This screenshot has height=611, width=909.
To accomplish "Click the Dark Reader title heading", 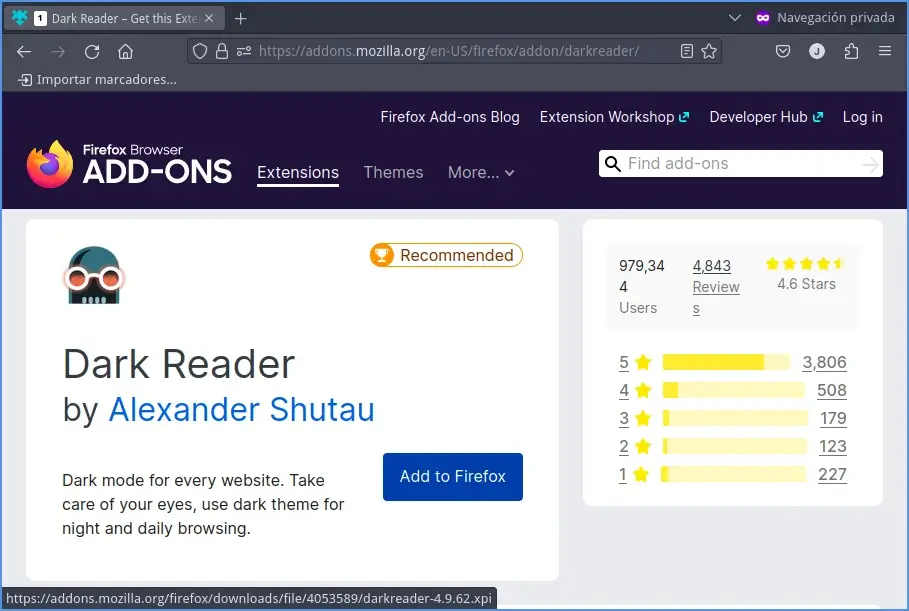I will coord(179,364).
